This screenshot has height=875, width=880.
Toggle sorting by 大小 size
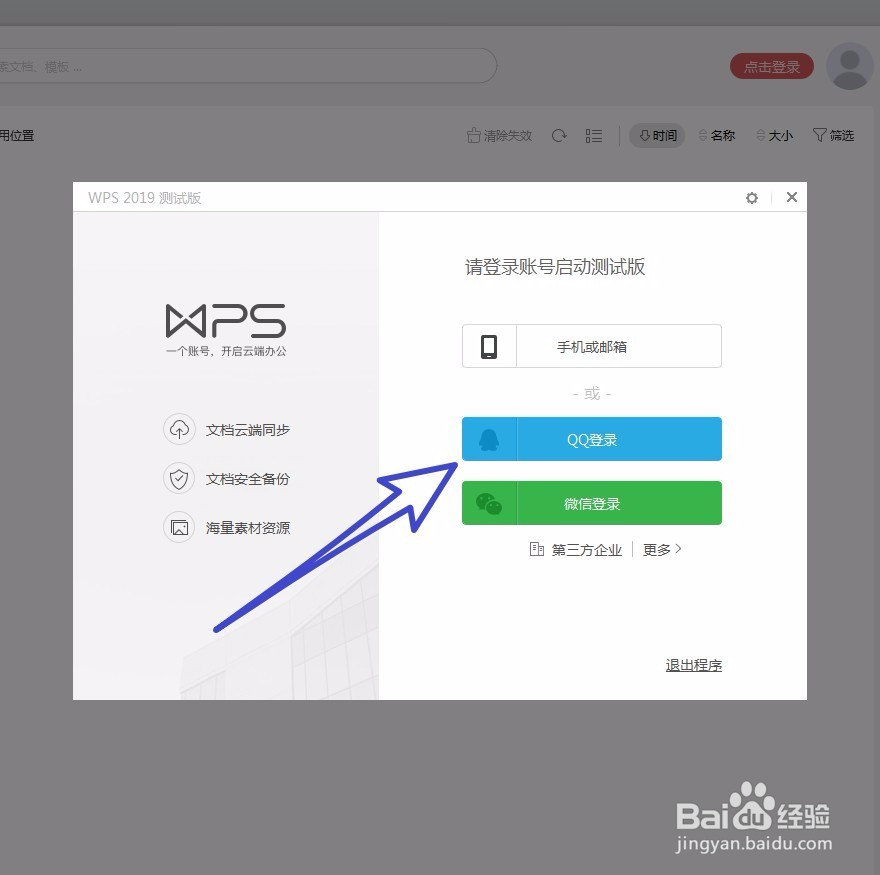point(774,135)
